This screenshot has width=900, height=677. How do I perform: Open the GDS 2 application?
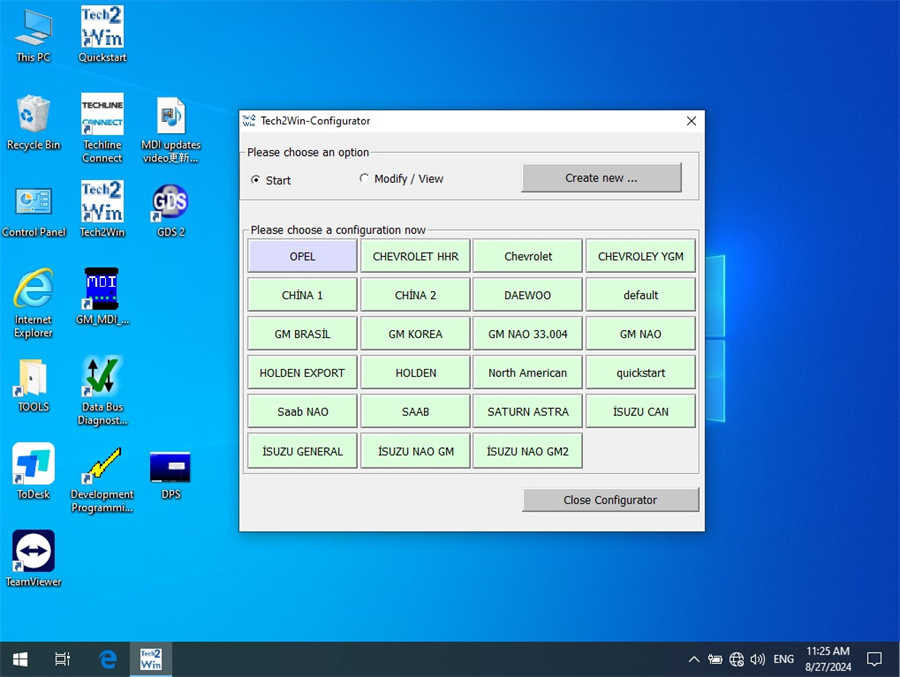170,207
